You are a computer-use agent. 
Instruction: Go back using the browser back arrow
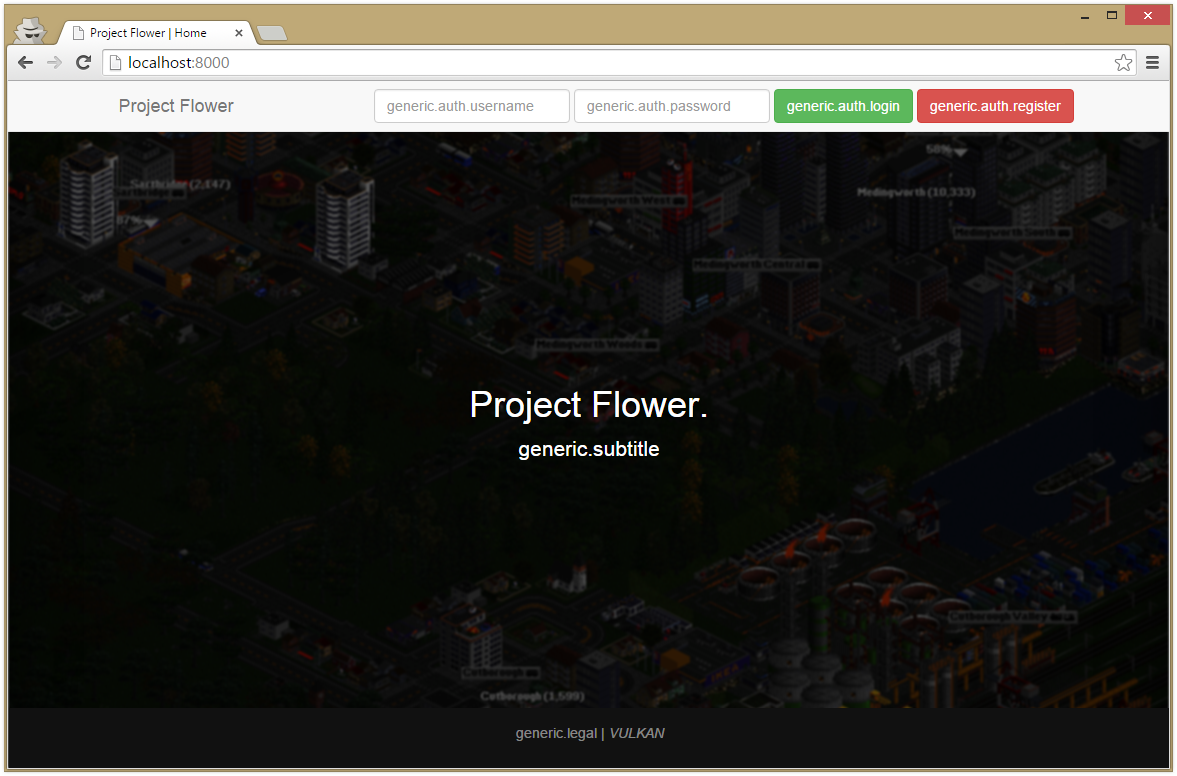pyautogui.click(x=26, y=62)
